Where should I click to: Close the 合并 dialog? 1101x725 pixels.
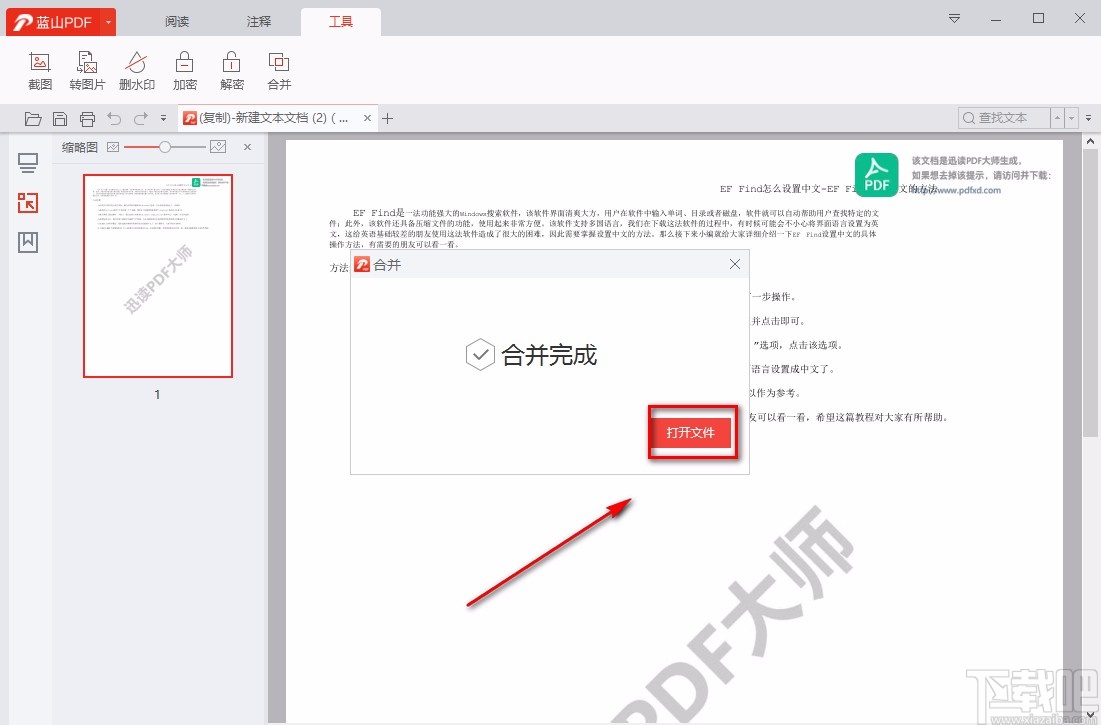(x=734, y=264)
